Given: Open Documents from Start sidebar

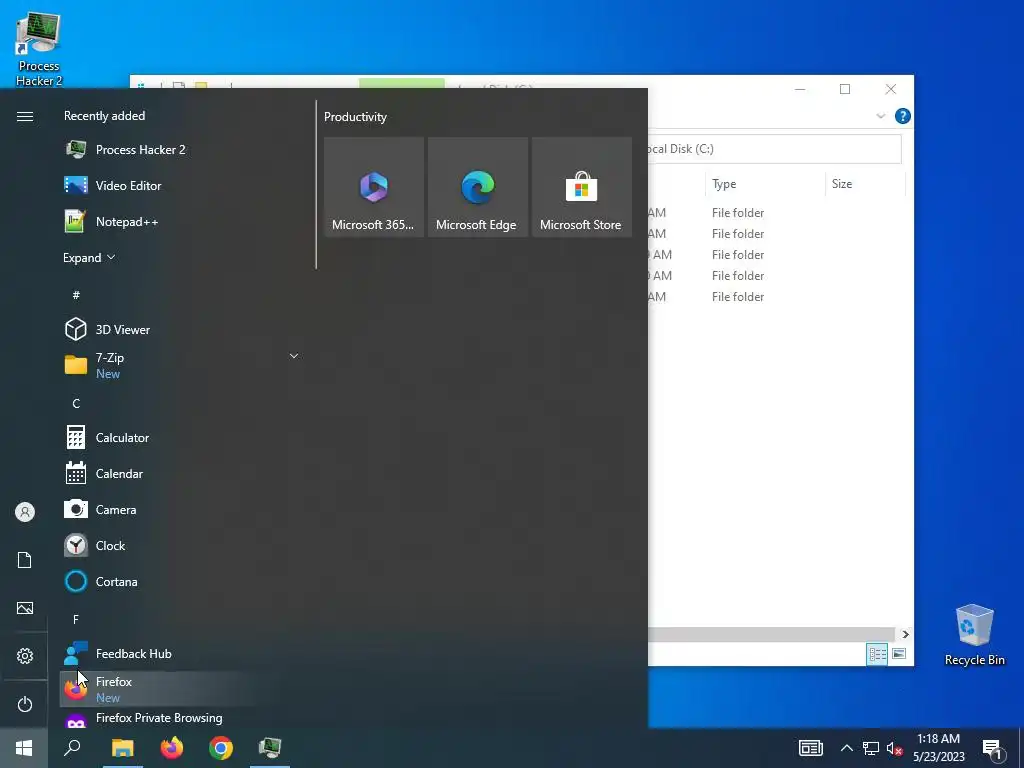Looking at the screenshot, I should (25, 560).
